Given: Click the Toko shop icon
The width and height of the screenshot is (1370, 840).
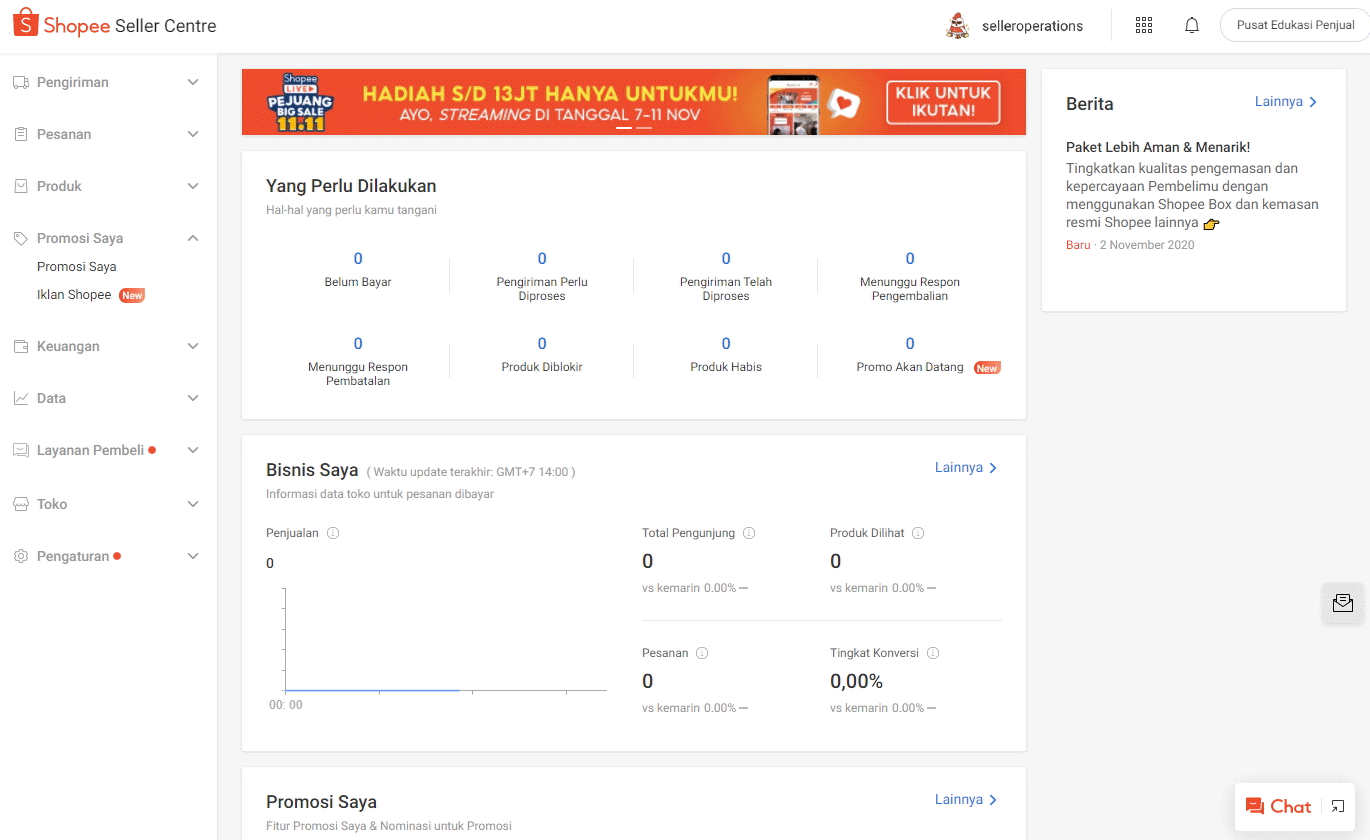Looking at the screenshot, I should [x=20, y=504].
